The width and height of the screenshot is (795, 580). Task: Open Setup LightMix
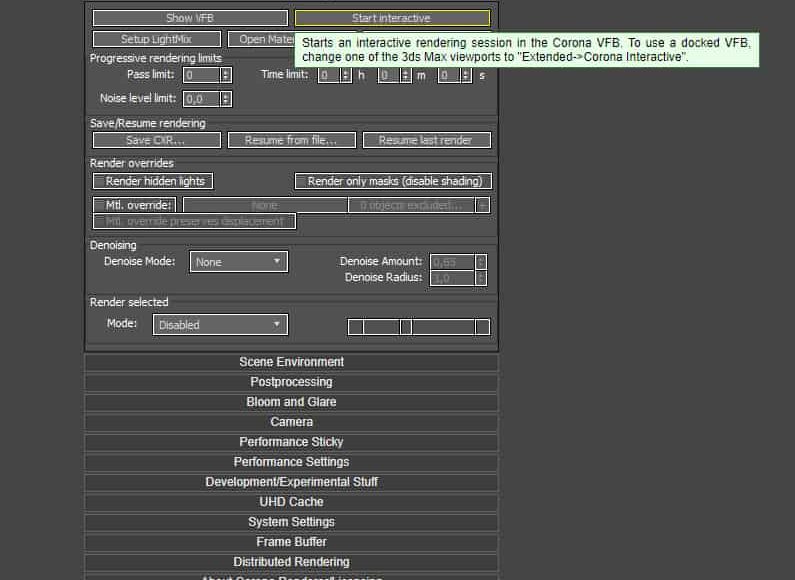pos(156,40)
